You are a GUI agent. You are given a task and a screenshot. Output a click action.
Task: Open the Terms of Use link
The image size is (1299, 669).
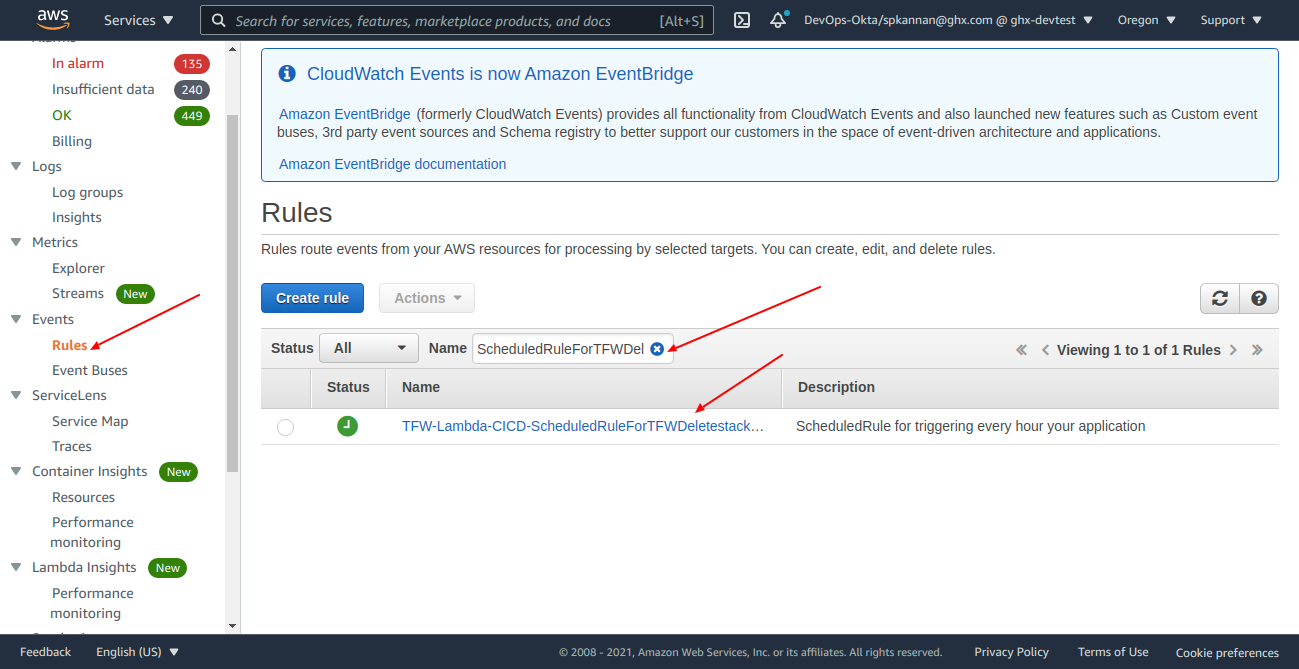coord(1113,652)
